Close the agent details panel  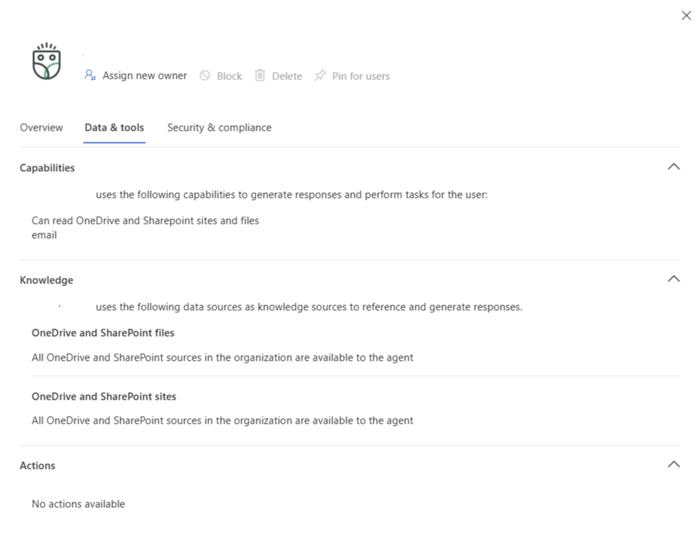click(686, 15)
